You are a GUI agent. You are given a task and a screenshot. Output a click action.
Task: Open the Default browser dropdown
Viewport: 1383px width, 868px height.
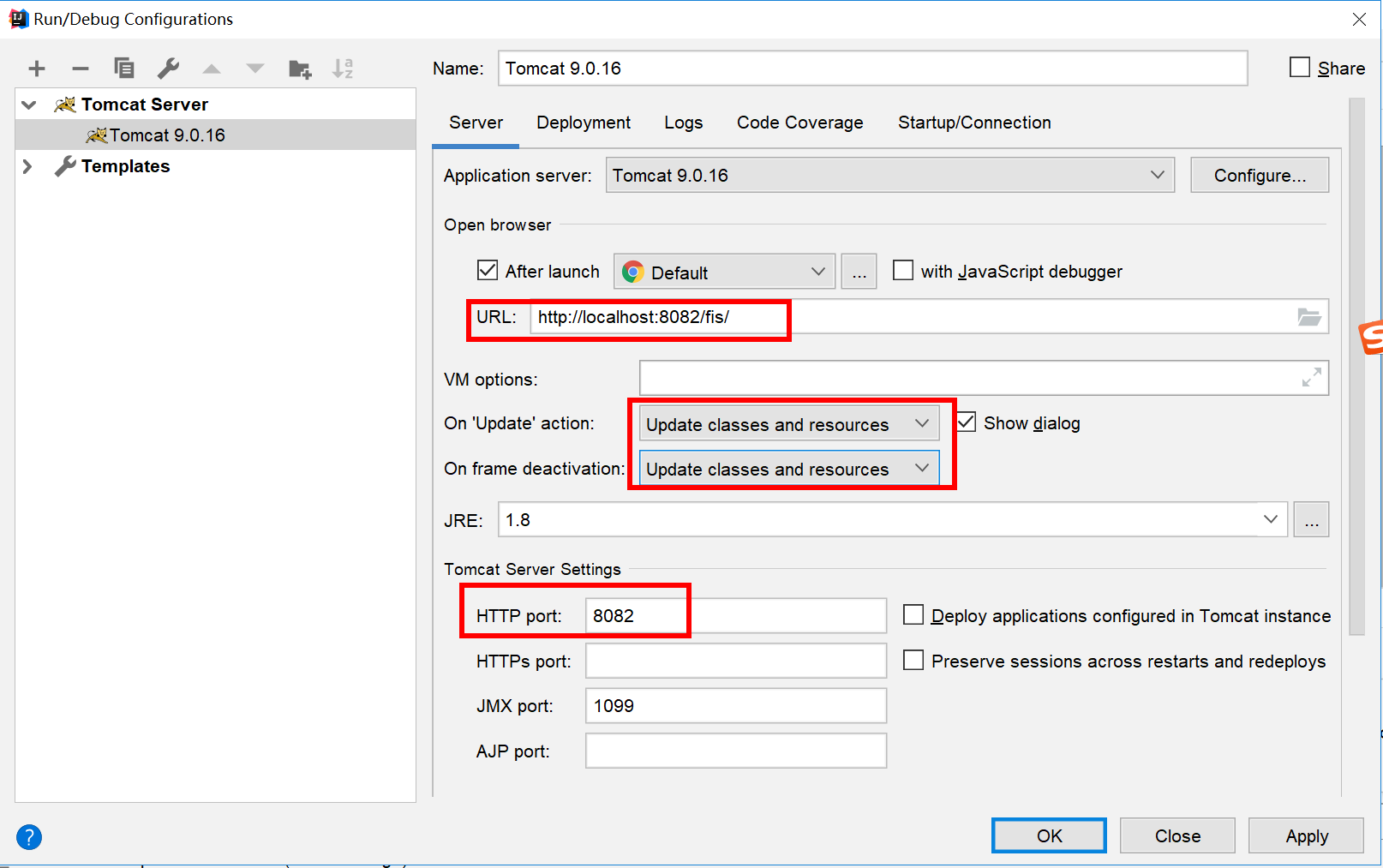coord(725,272)
